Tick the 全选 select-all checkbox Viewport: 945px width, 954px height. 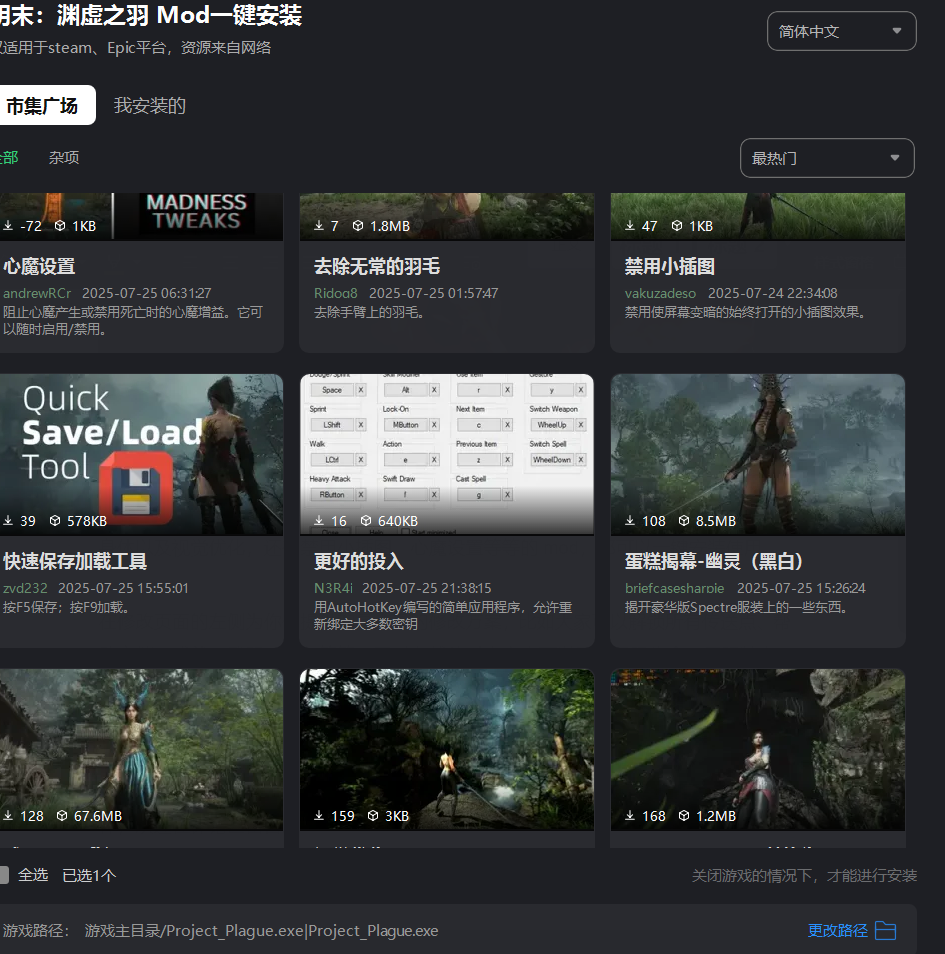click(4, 875)
